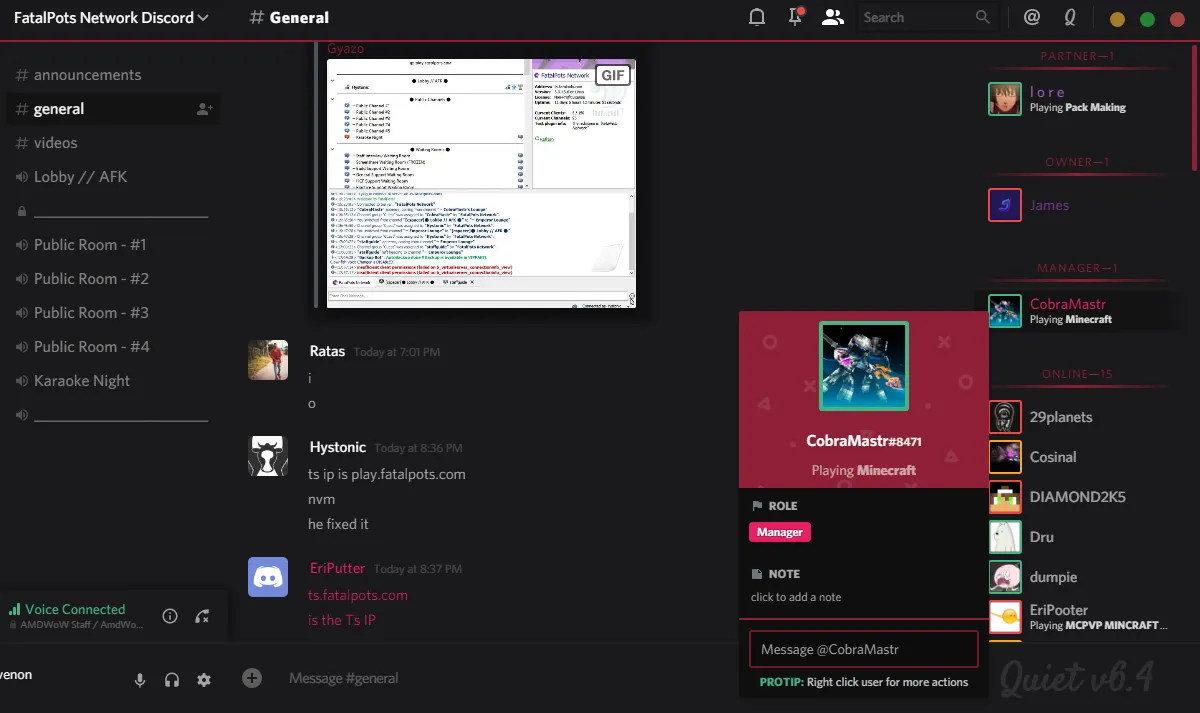The width and height of the screenshot is (1200, 713).
Task: Open the announcements text channel
Action: [111, 75]
